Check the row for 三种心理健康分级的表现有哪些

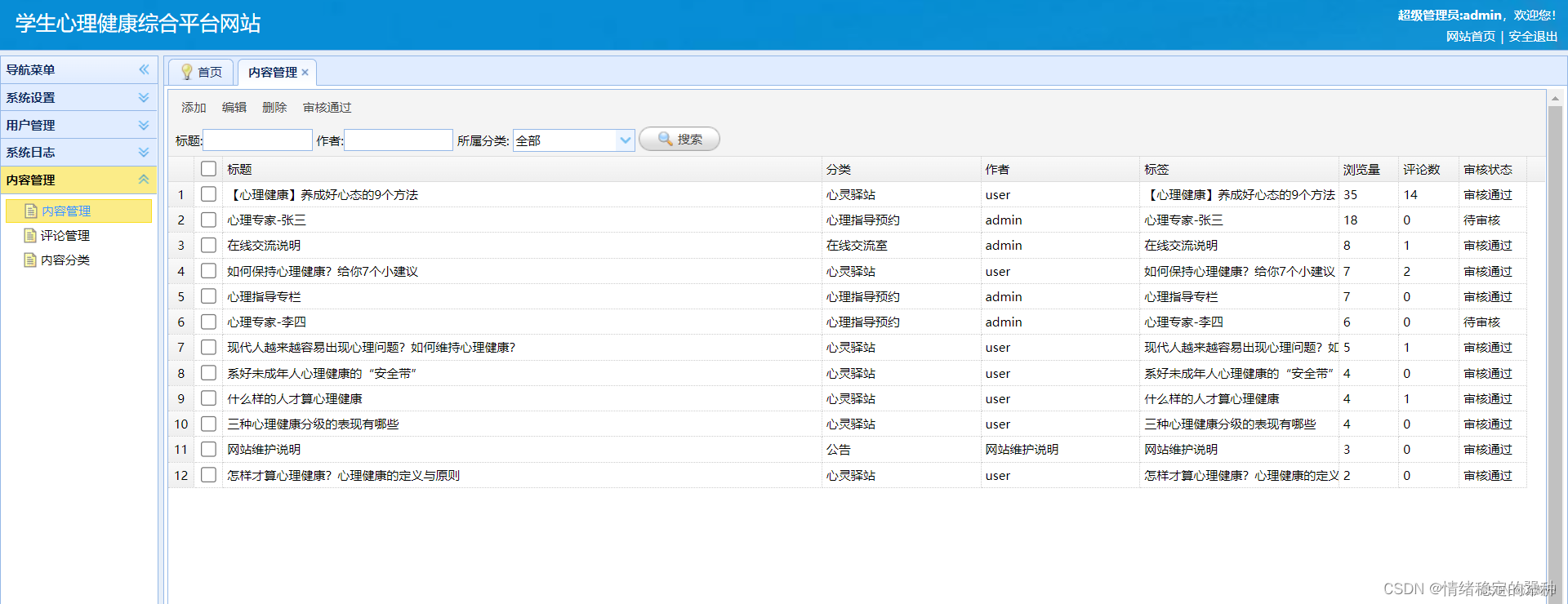[x=208, y=424]
